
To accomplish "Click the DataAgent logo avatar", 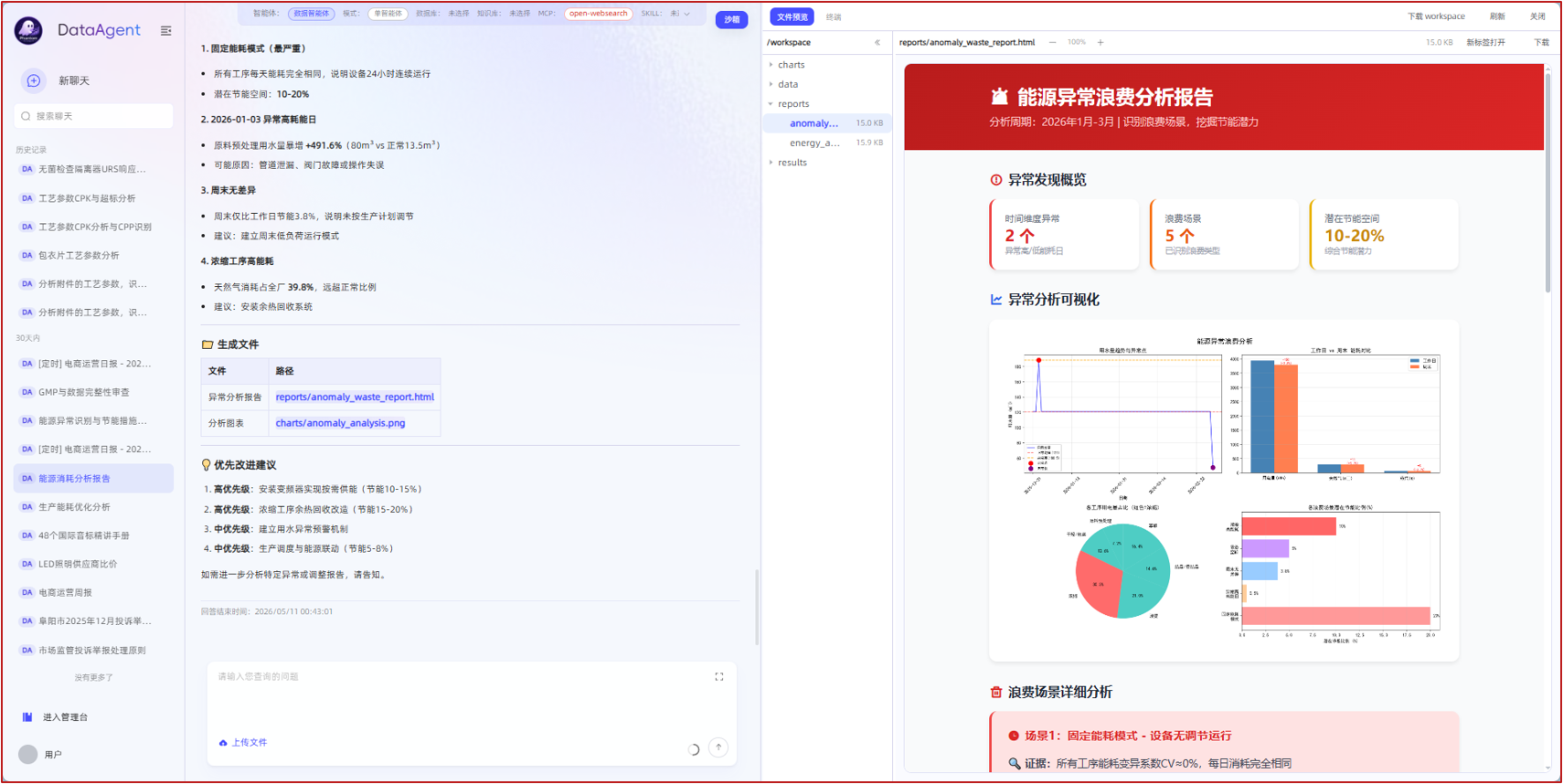I will [28, 30].
